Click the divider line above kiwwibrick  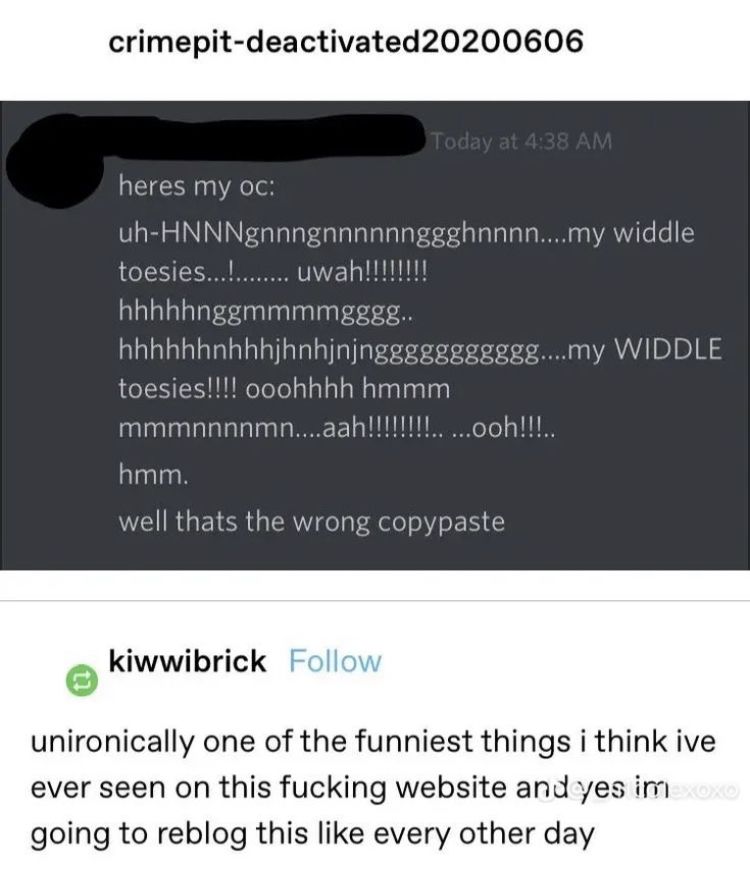pyautogui.click(x=375, y=601)
